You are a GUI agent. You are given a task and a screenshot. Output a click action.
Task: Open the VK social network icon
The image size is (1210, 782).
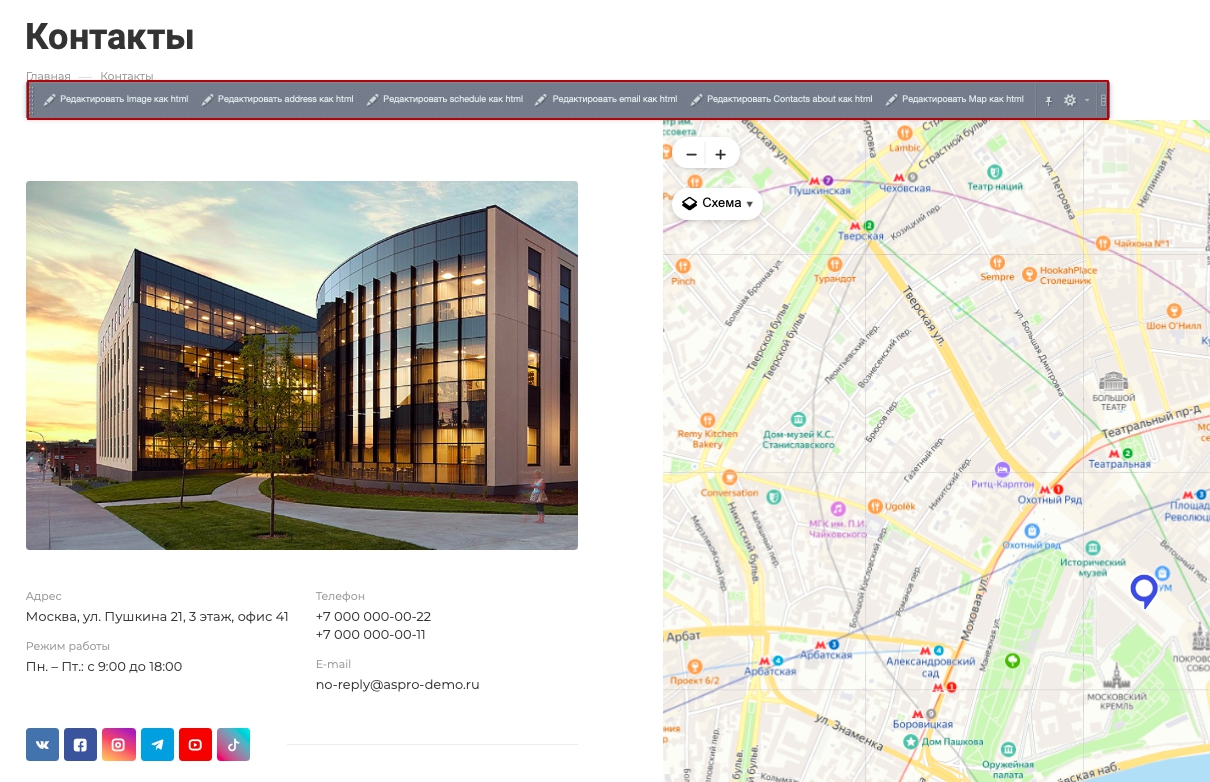(42, 744)
